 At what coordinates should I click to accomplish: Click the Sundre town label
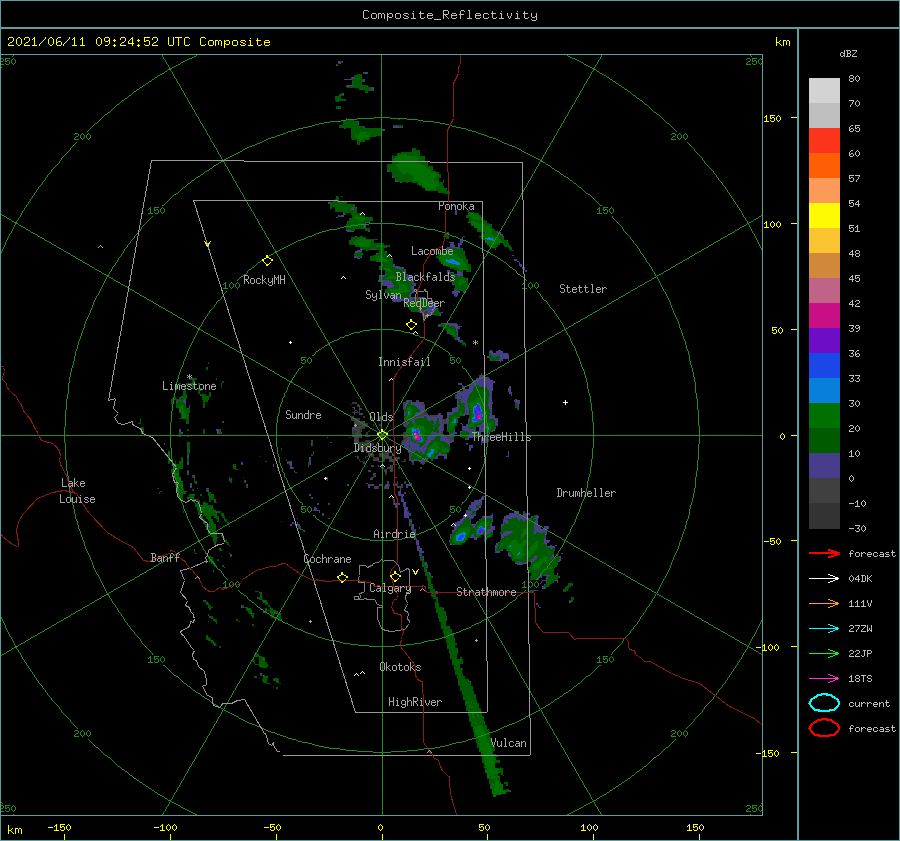coord(303,414)
